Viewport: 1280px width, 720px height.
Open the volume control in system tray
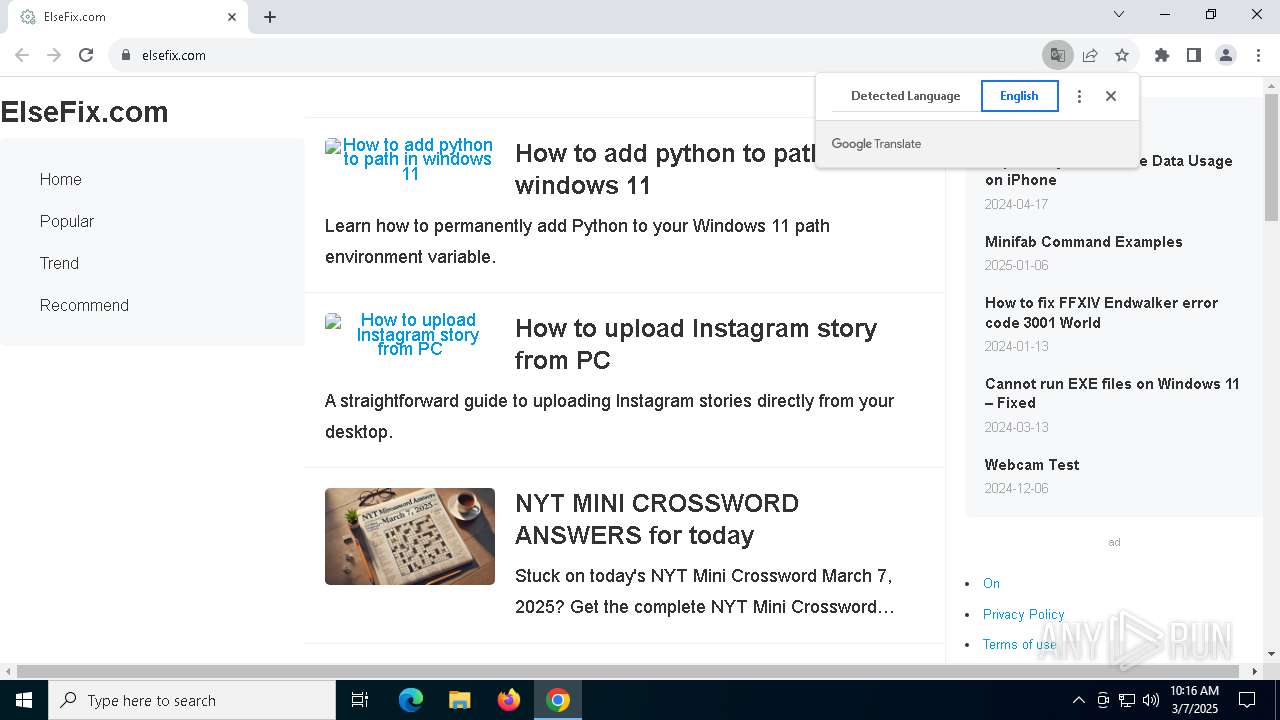point(1151,700)
